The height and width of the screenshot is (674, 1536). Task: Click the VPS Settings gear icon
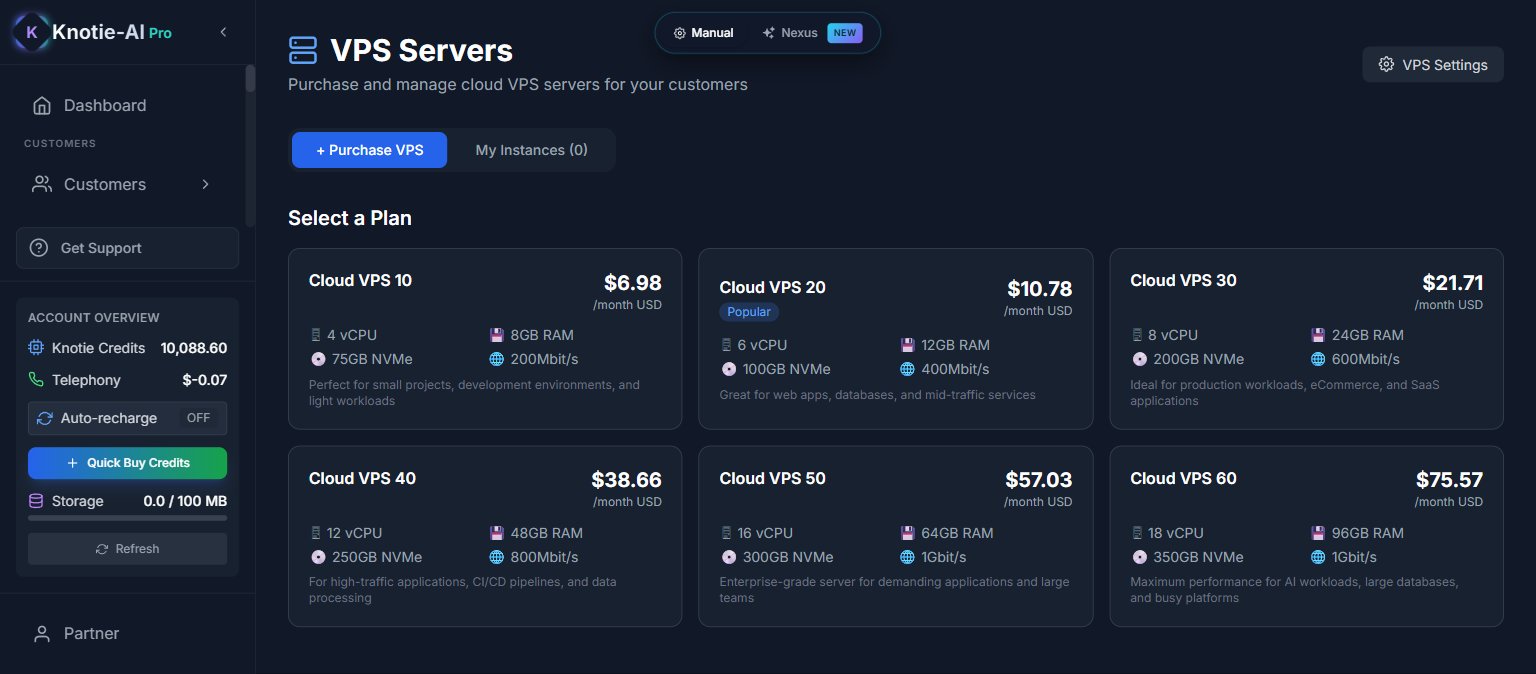(1386, 64)
